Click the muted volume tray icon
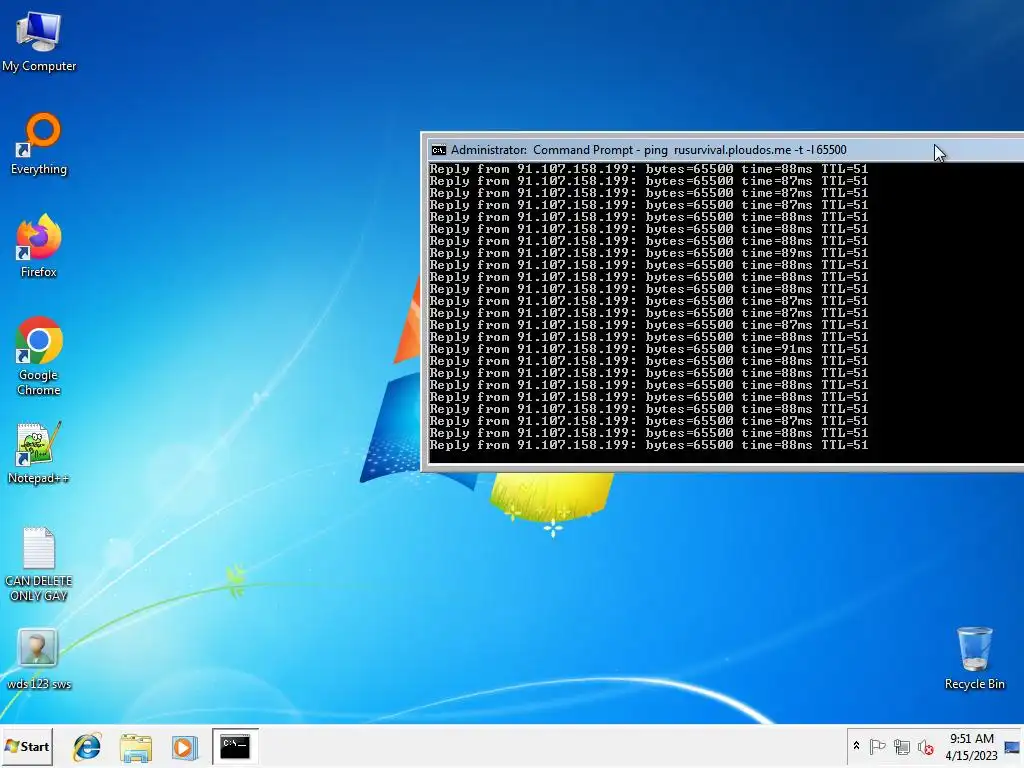Viewport: 1024px width, 768px height. tap(925, 747)
